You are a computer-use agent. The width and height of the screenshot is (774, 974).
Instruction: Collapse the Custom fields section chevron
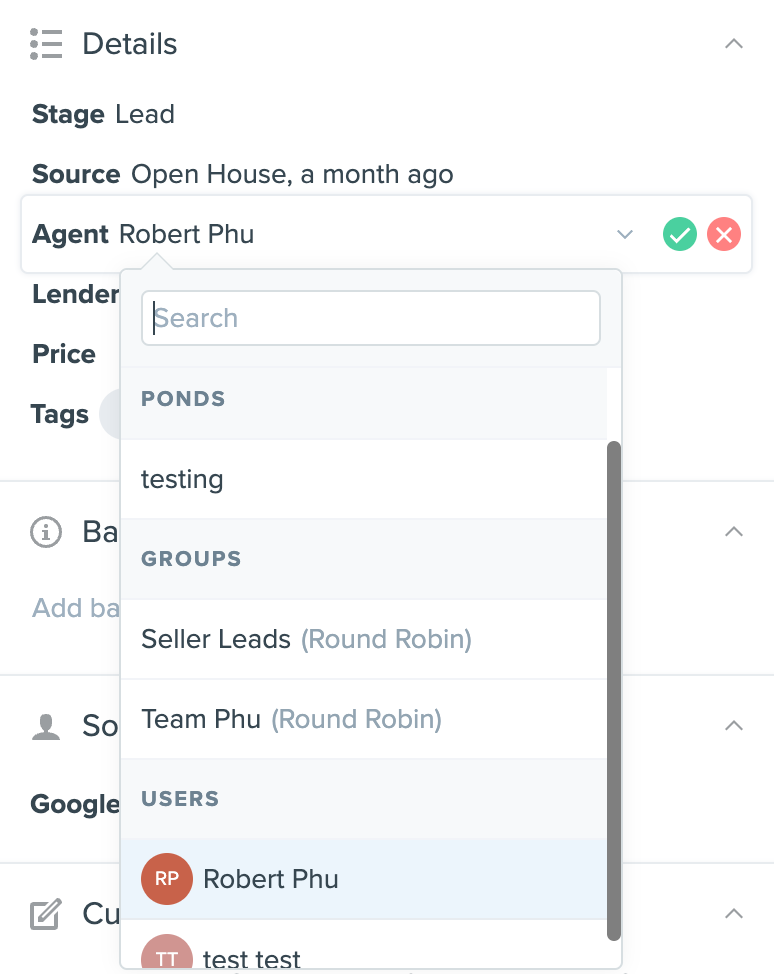pyautogui.click(x=734, y=914)
